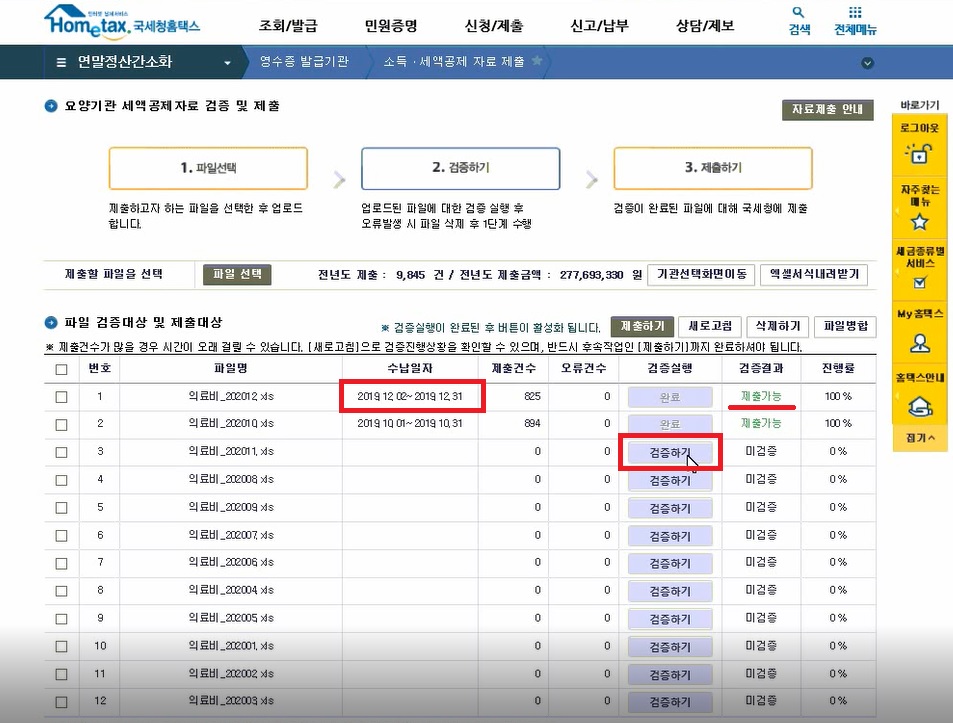953x723 pixels.
Task: Click the 파일 선택 button
Action: (x=238, y=274)
